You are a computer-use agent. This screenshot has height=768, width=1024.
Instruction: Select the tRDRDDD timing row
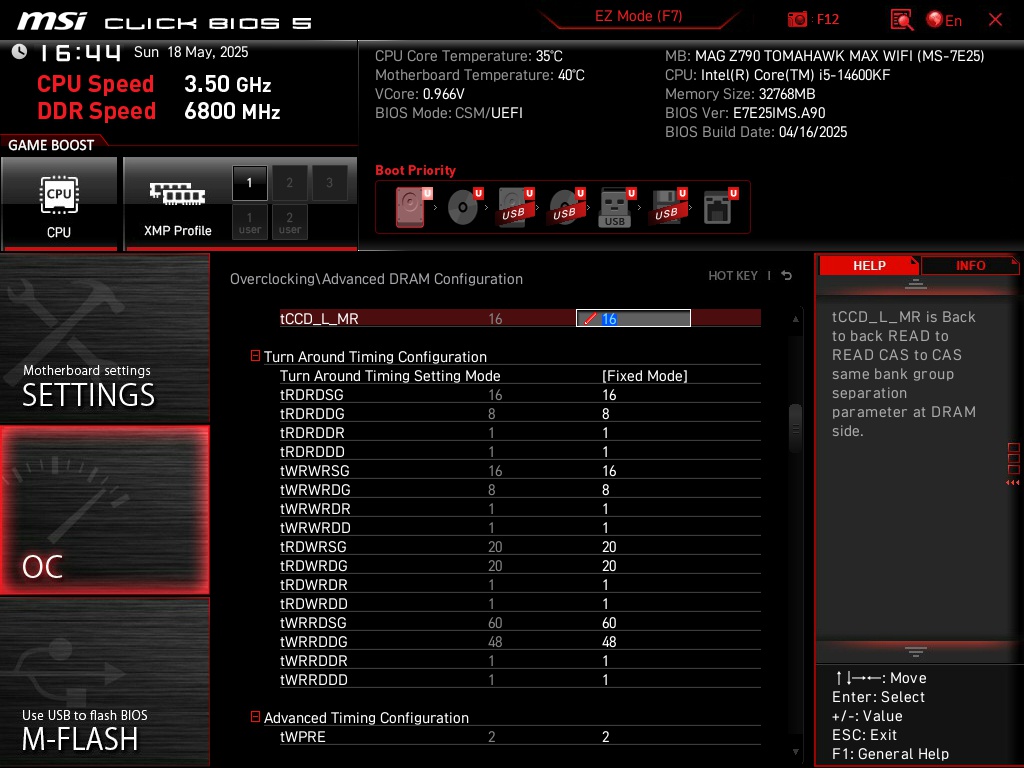tap(520, 451)
